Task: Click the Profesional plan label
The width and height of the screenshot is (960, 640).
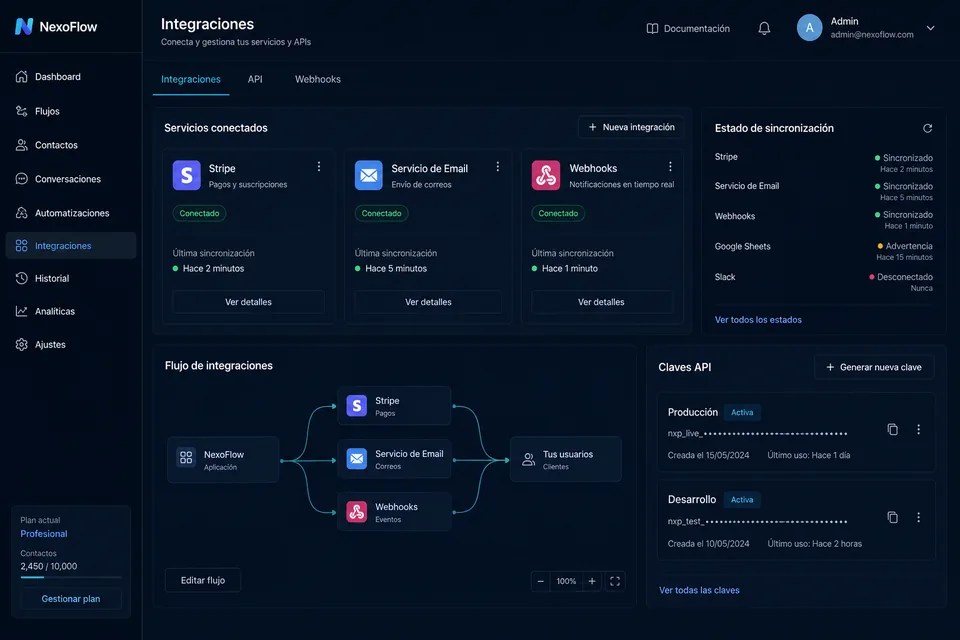Action: [x=44, y=534]
